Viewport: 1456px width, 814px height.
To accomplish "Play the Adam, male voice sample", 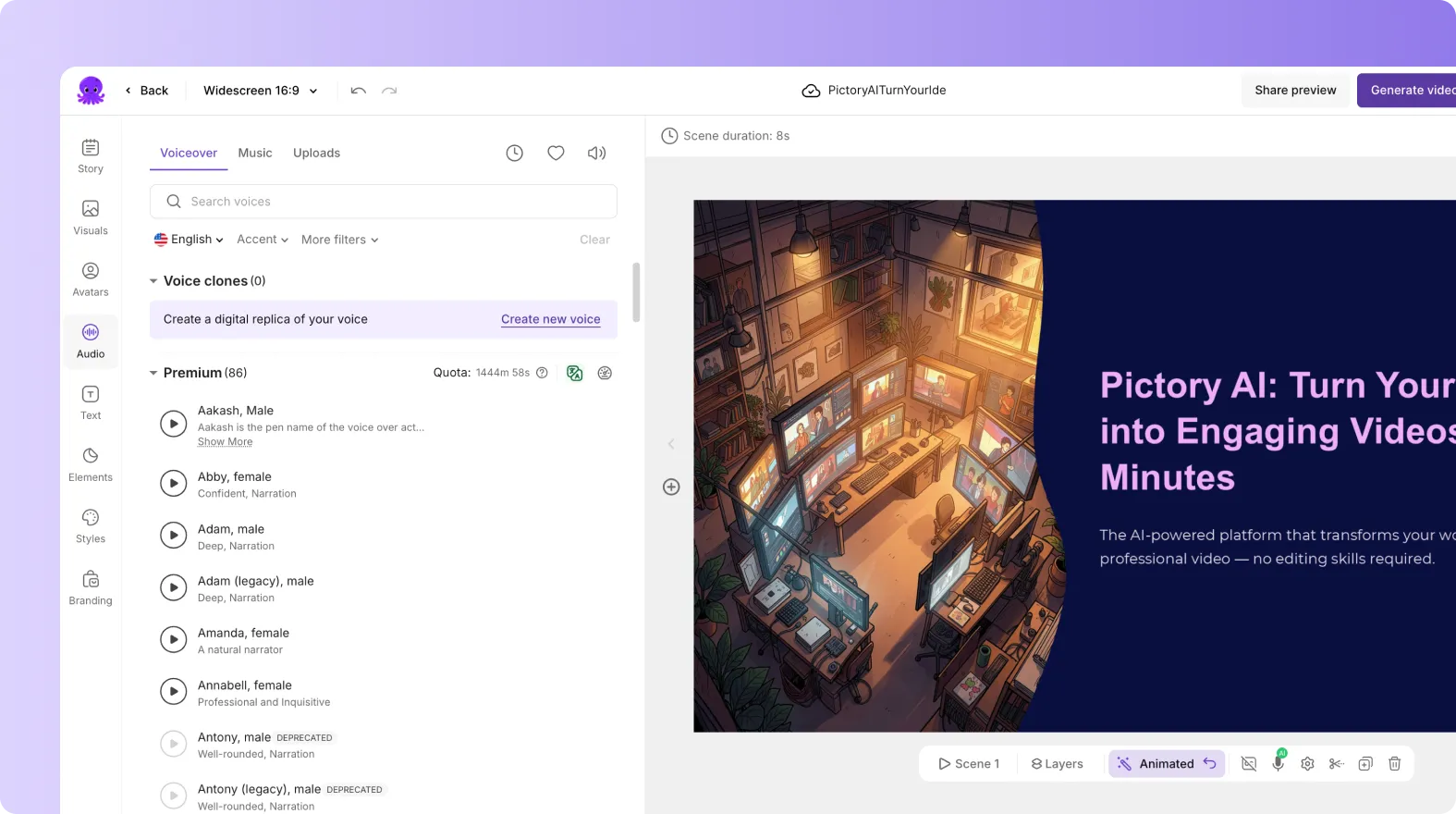I will 174,536.
